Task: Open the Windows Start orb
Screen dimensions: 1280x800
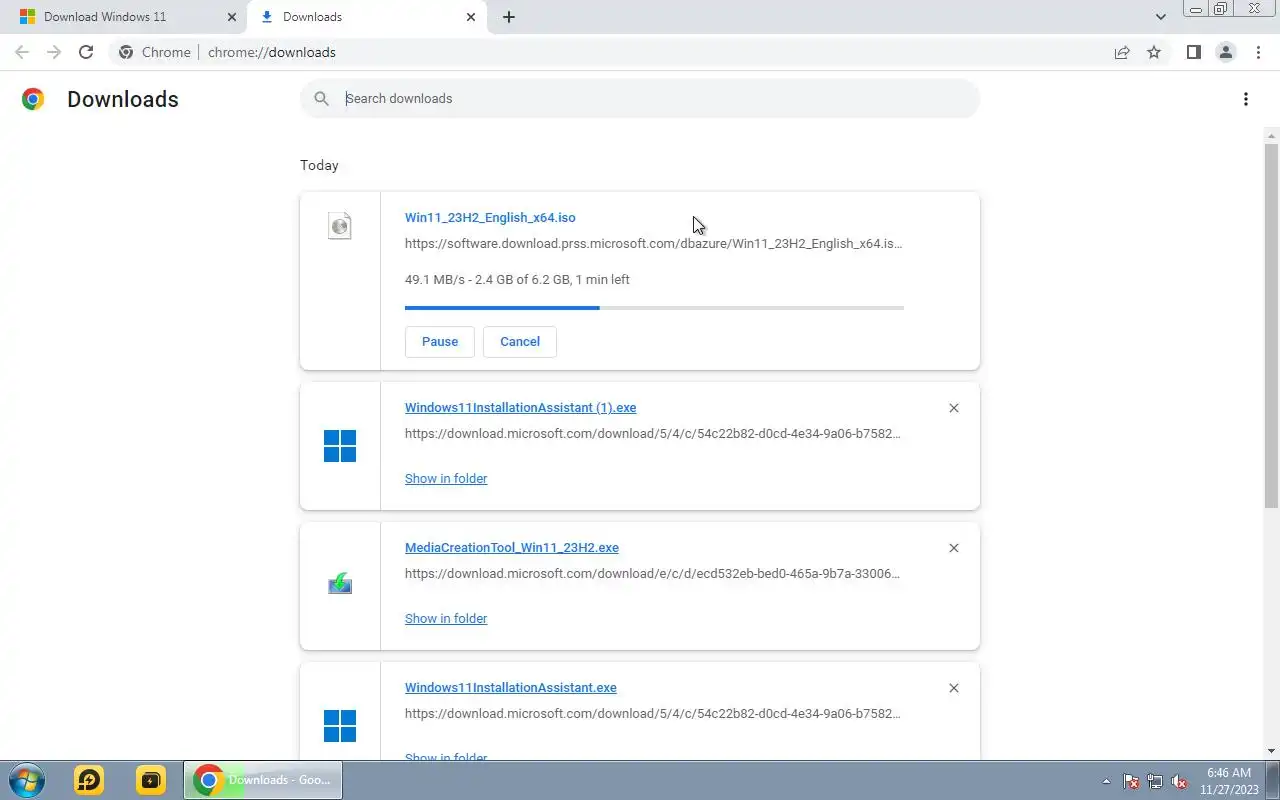Action: click(26, 780)
